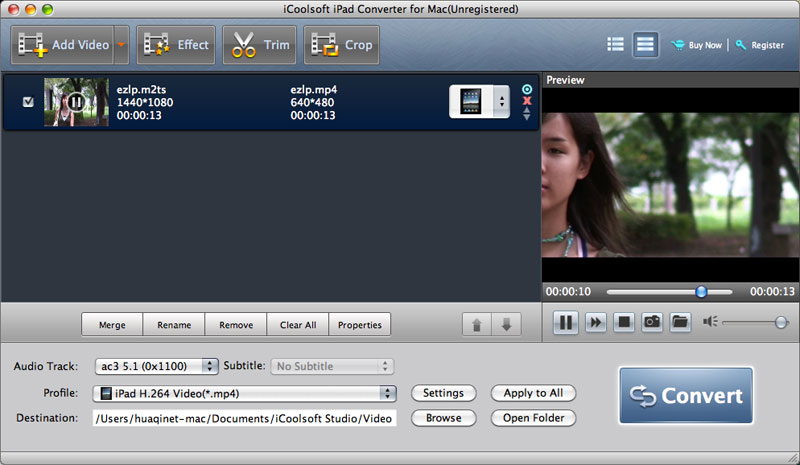The image size is (800, 465).
Task: Open the snapshot folder icon
Action: tap(680, 322)
